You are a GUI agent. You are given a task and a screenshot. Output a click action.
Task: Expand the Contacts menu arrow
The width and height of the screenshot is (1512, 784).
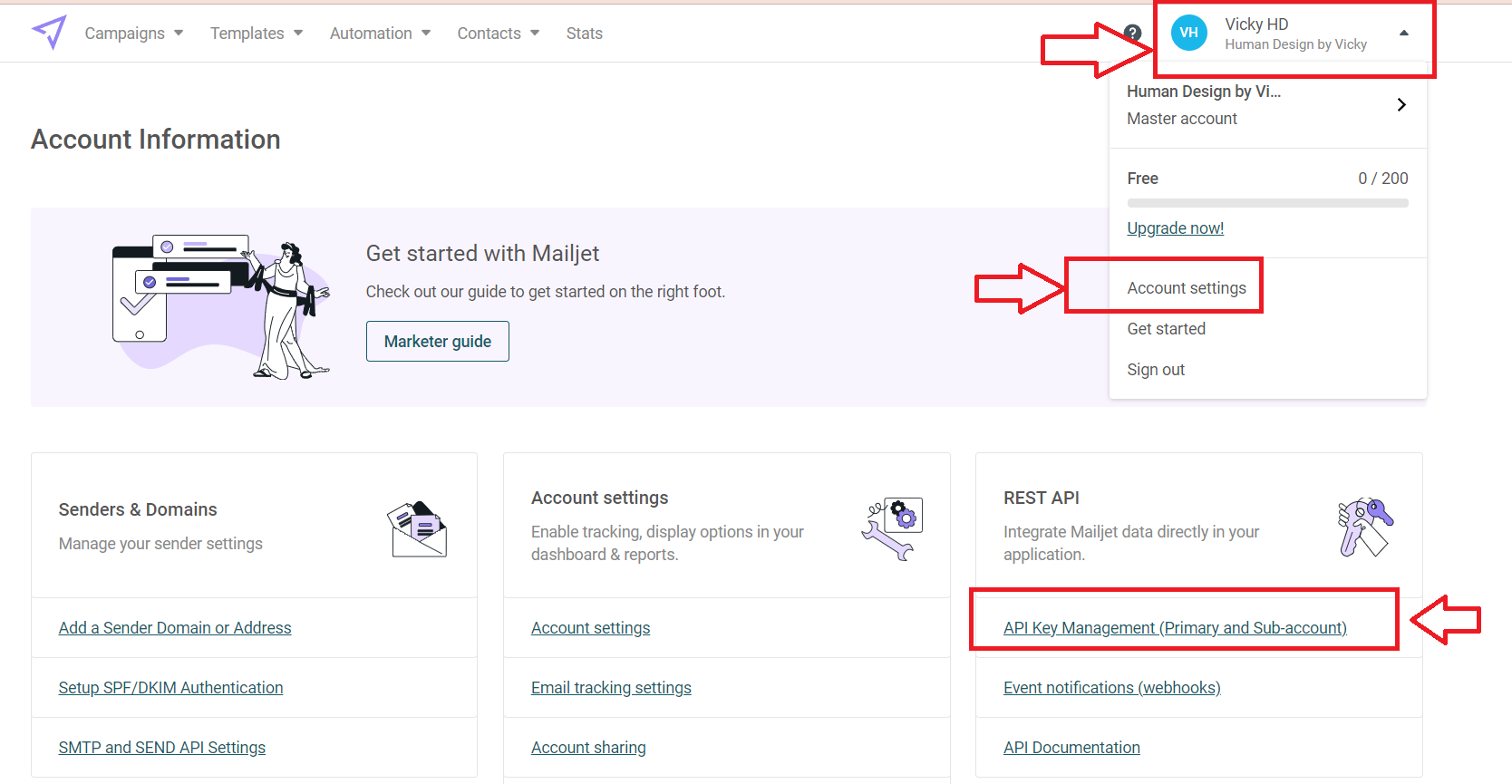(535, 33)
